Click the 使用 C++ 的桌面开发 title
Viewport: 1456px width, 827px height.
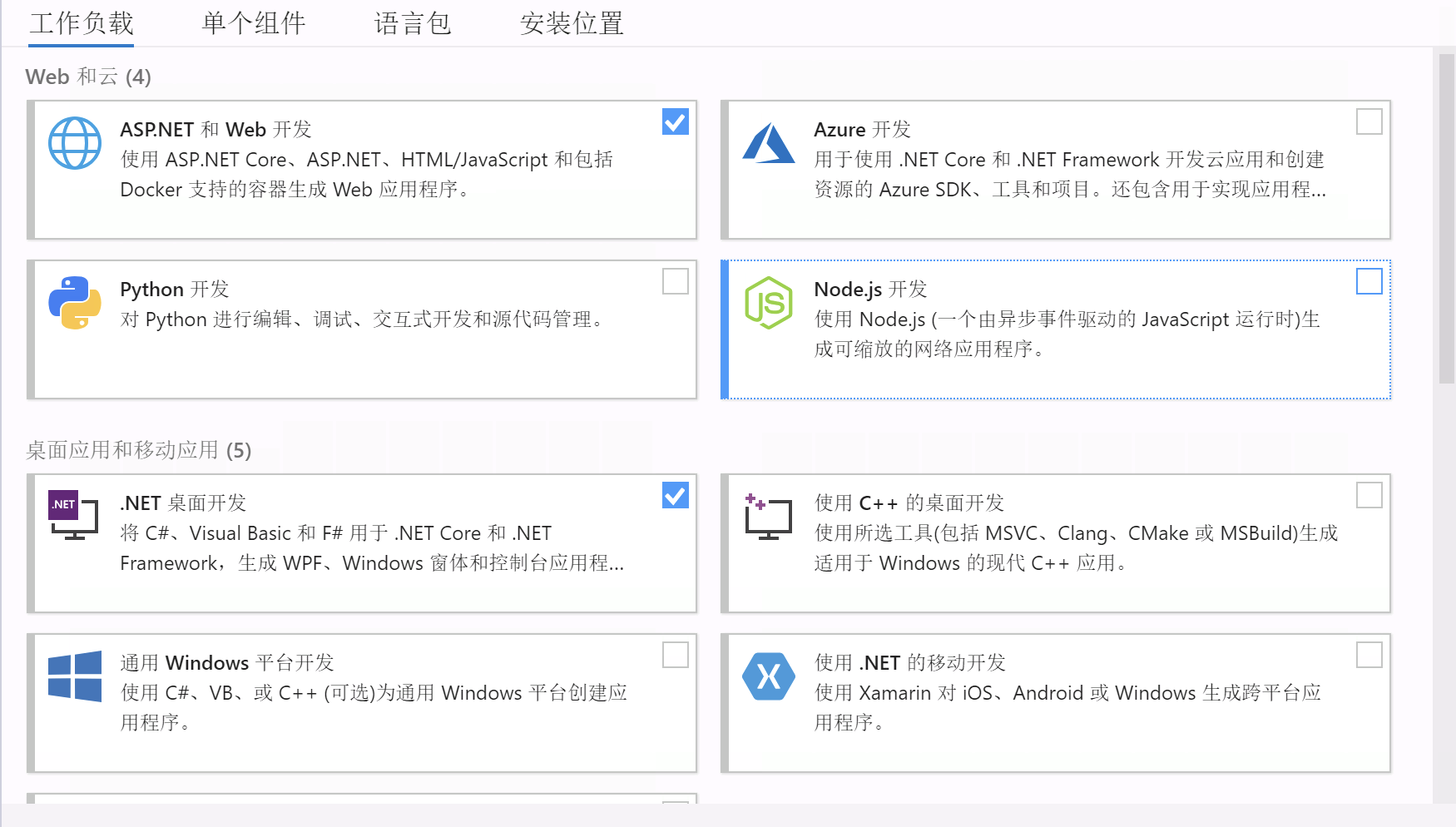click(x=909, y=503)
